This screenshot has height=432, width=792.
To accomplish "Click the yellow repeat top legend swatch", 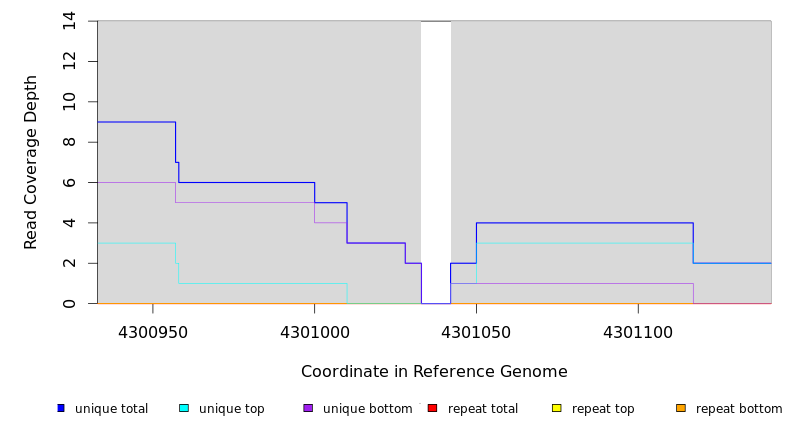I will point(556,408).
